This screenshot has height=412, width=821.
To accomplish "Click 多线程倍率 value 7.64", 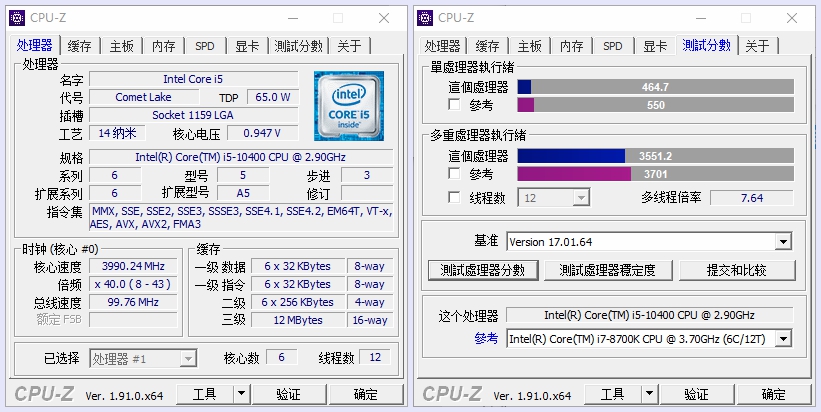I will coord(752,198).
